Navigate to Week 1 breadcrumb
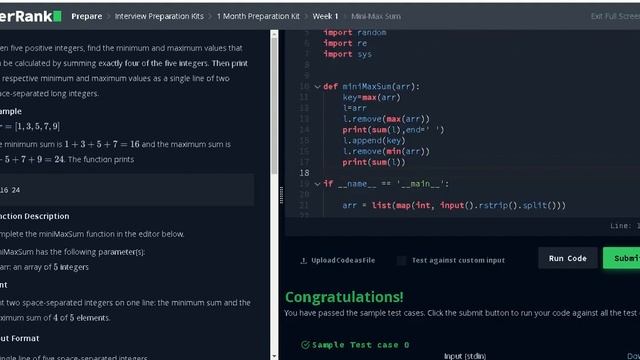The height and width of the screenshot is (360, 640). [325, 16]
